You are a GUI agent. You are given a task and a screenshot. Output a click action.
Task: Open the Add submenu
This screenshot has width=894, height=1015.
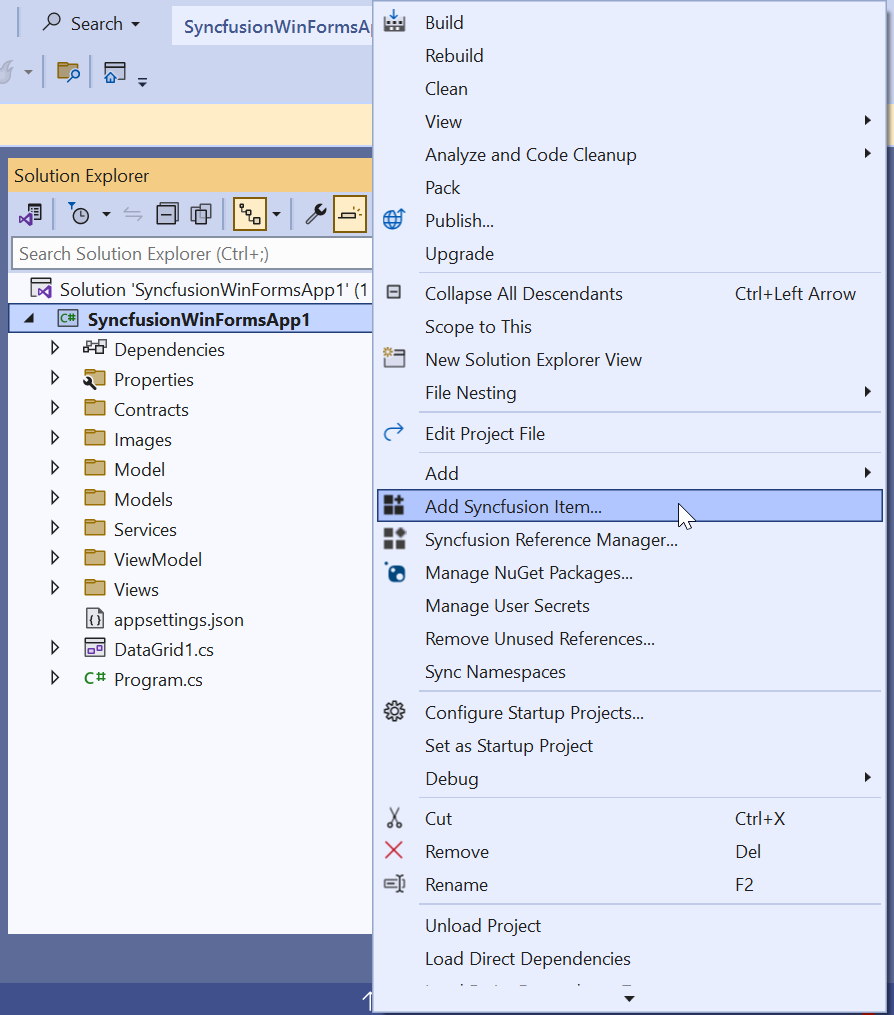[442, 473]
